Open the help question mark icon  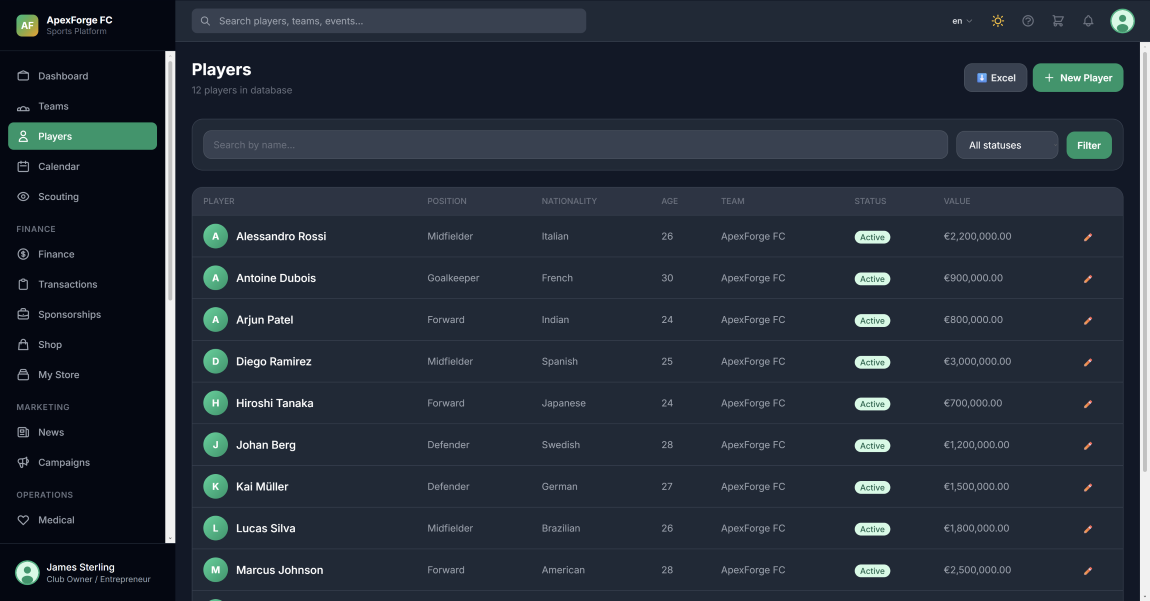point(1027,21)
